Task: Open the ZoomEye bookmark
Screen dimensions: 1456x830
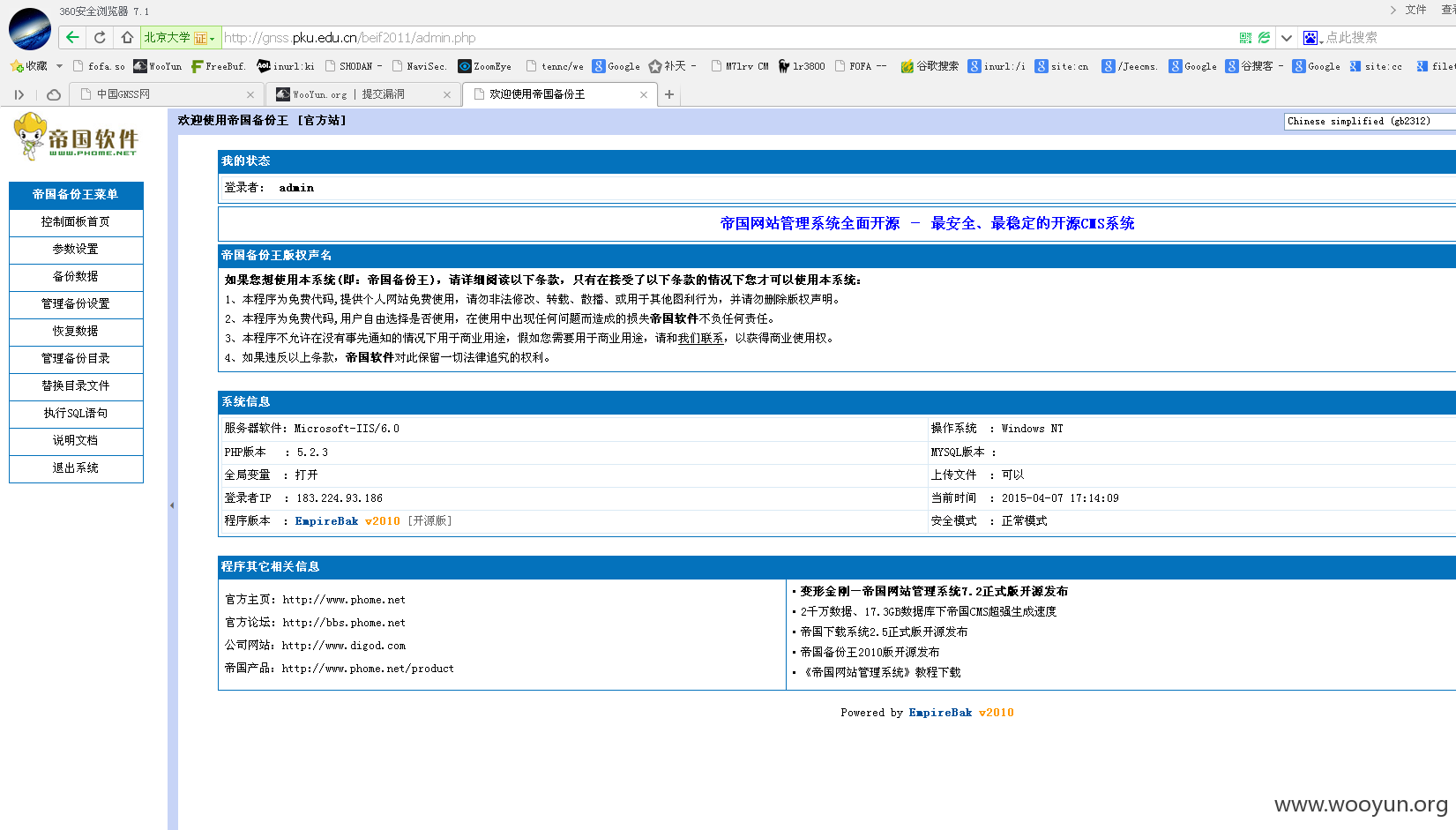Action: point(485,66)
